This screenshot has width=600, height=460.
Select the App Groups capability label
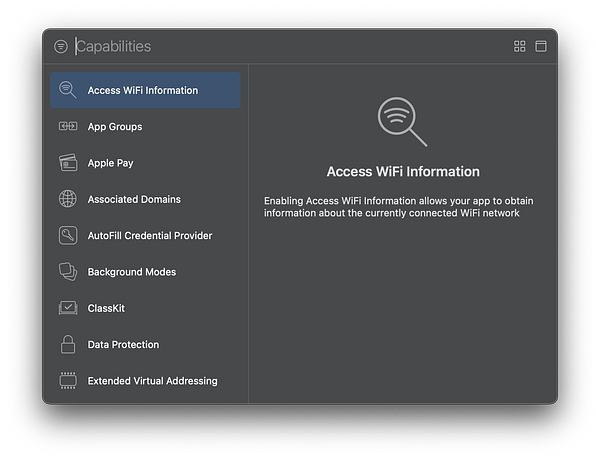click(115, 127)
